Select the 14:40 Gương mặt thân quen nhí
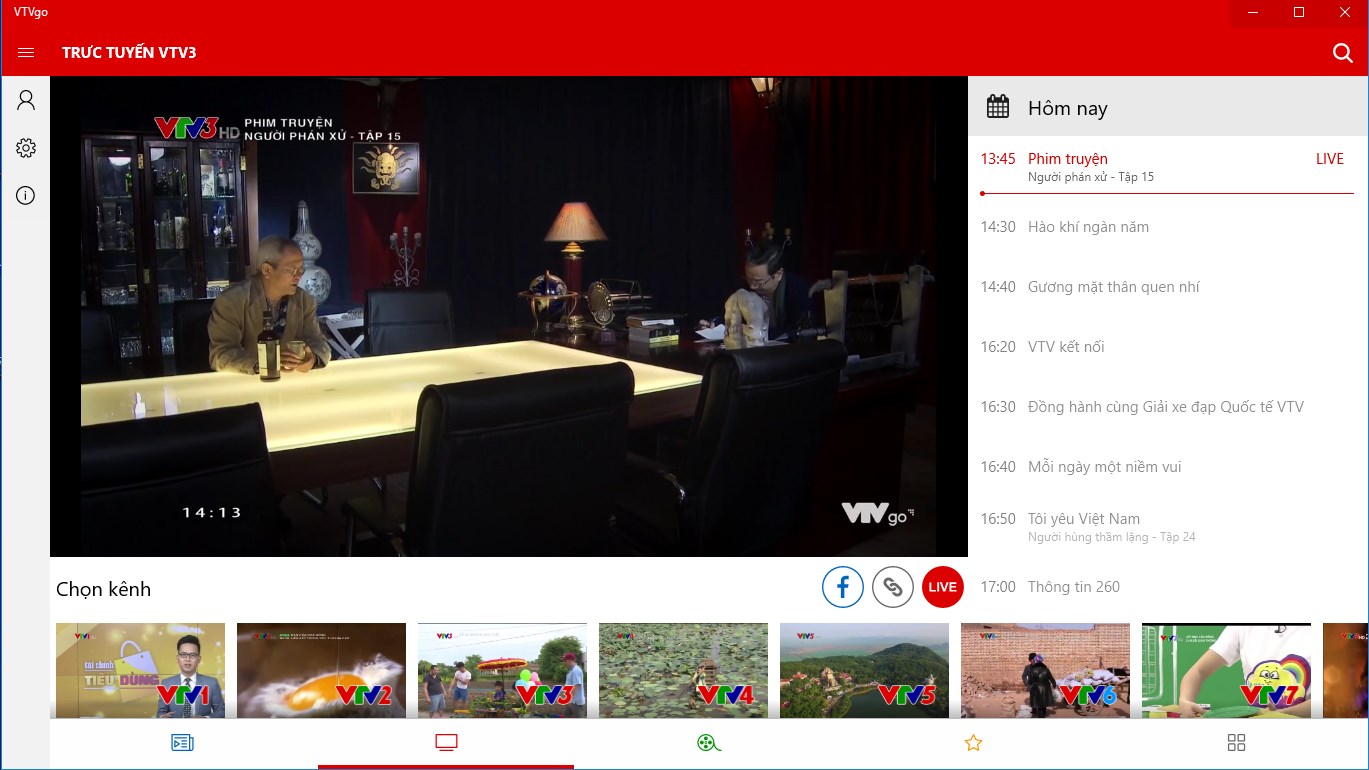This screenshot has height=770, width=1369. (x=1167, y=287)
